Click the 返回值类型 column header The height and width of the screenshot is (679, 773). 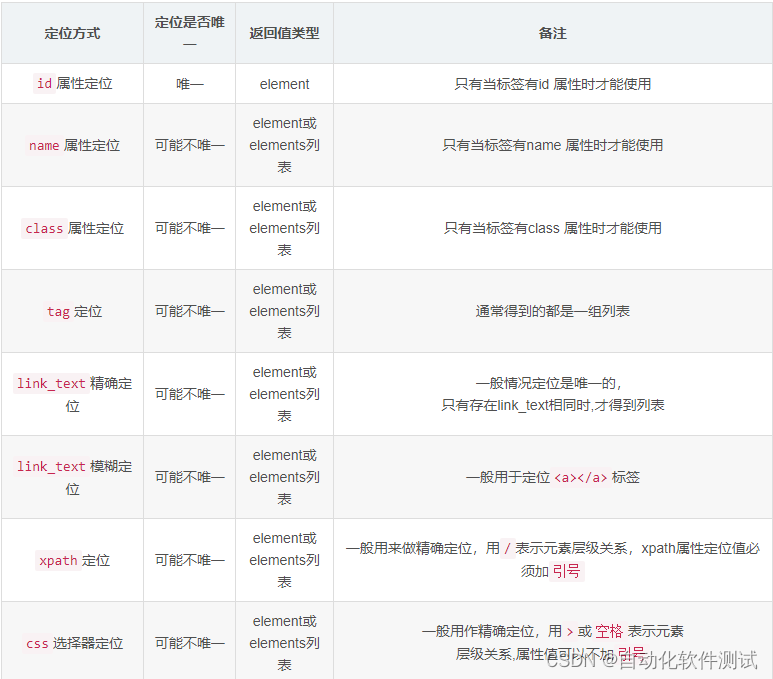(284, 33)
